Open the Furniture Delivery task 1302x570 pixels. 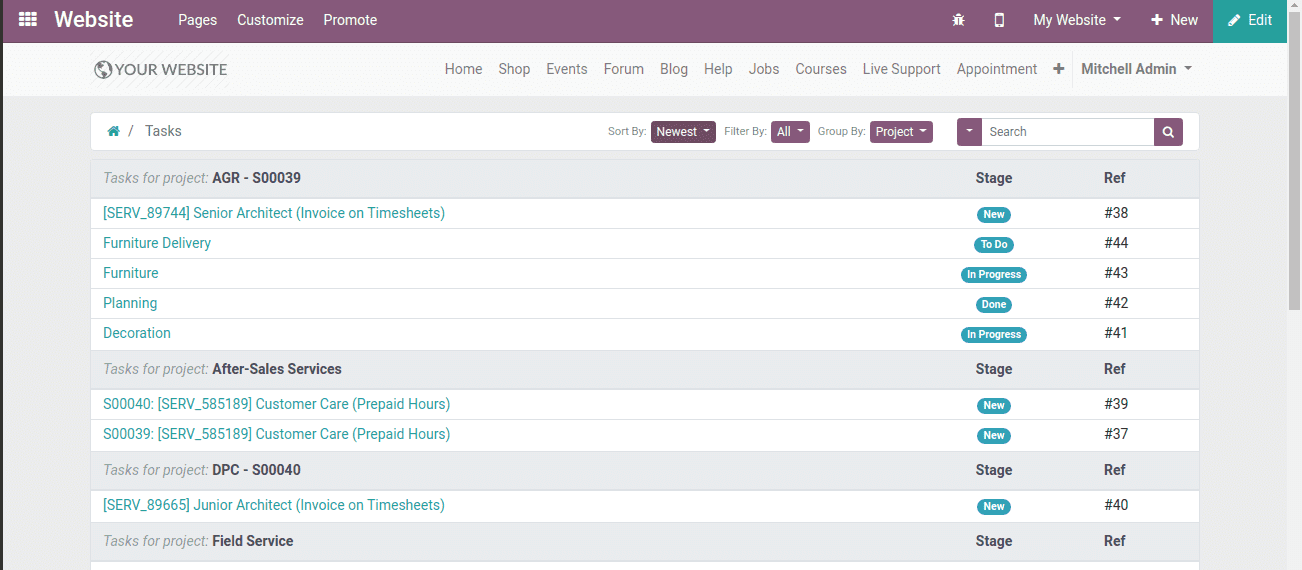(157, 243)
